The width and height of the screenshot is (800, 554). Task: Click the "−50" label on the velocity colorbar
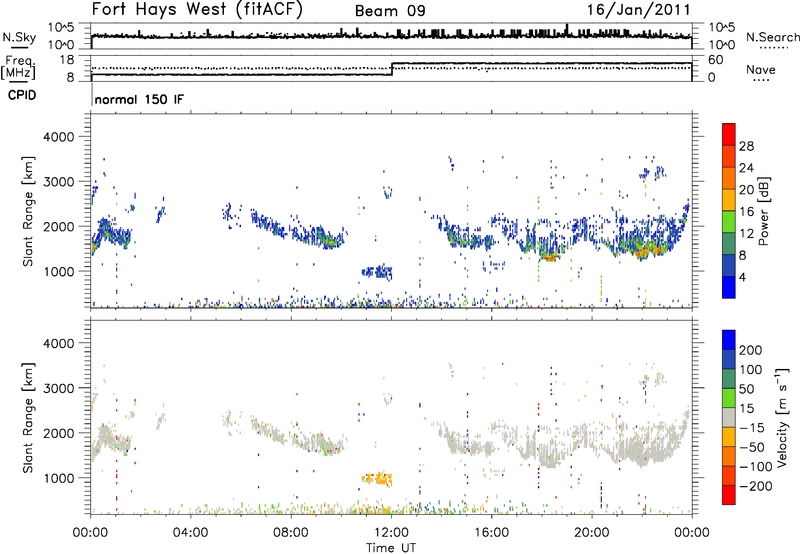[752, 447]
